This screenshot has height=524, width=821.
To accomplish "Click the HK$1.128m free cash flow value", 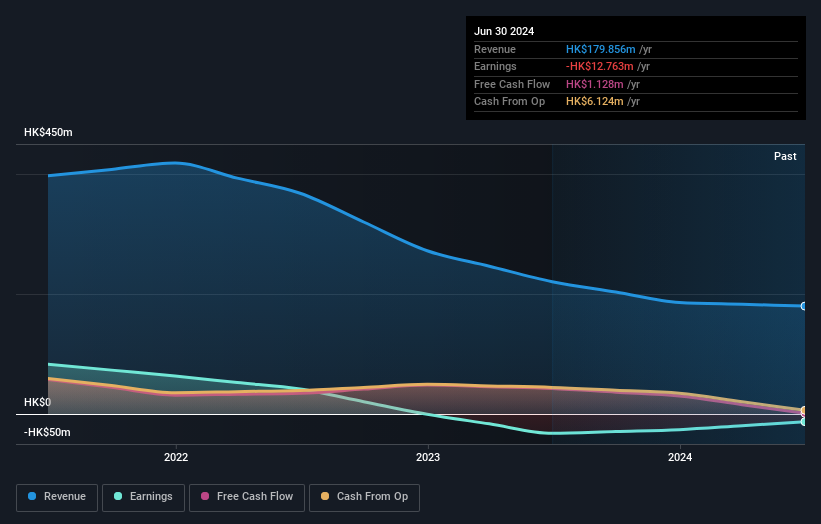I will coord(595,84).
